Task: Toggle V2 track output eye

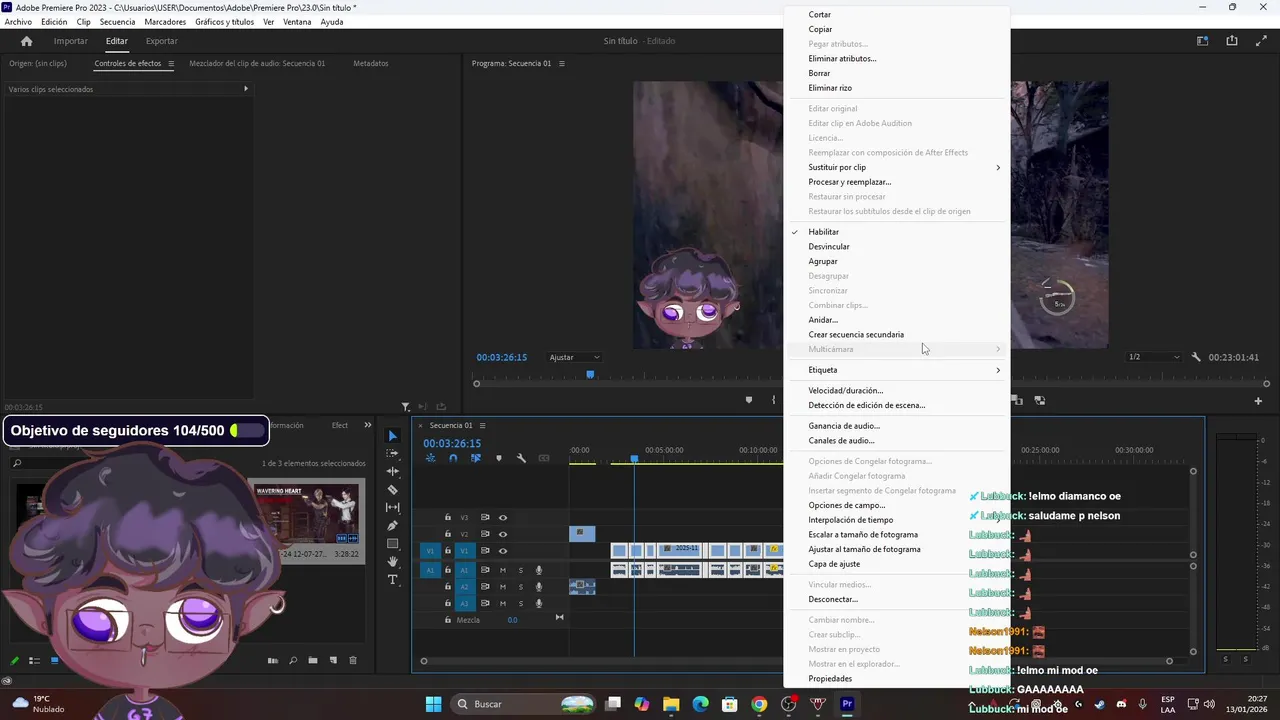Action: point(503,534)
